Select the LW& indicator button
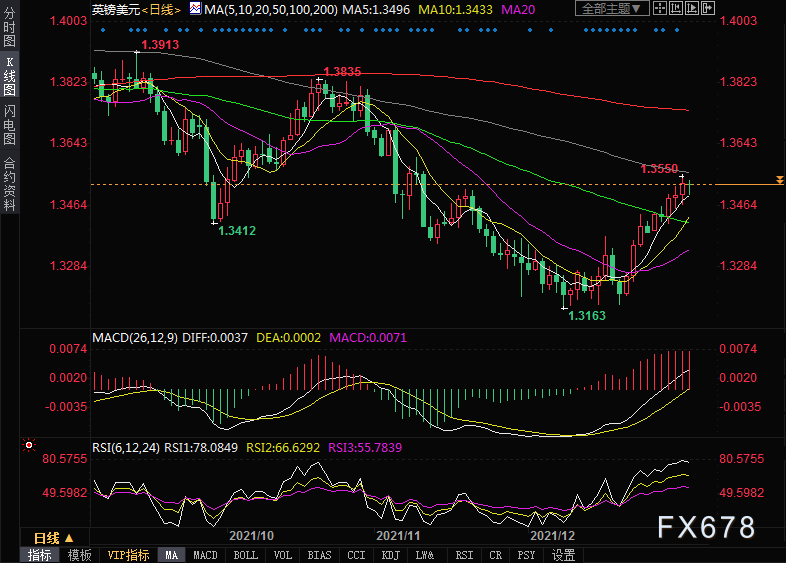 (x=425, y=555)
